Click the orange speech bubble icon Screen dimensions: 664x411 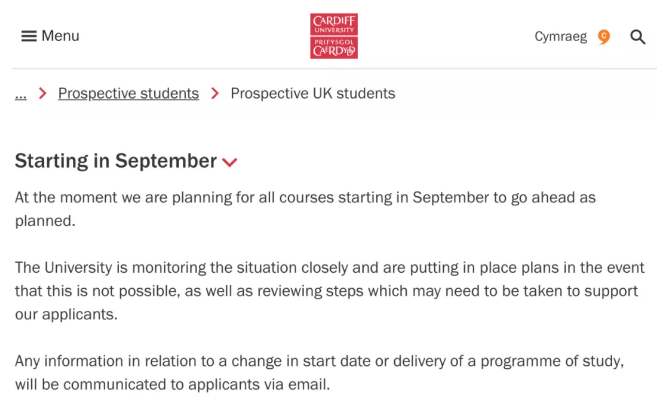coord(604,37)
